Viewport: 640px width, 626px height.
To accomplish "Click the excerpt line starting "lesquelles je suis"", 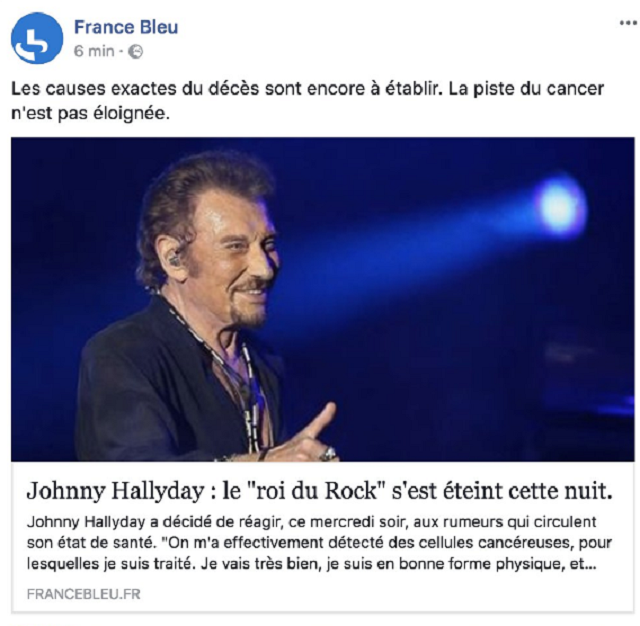I will 311,564.
